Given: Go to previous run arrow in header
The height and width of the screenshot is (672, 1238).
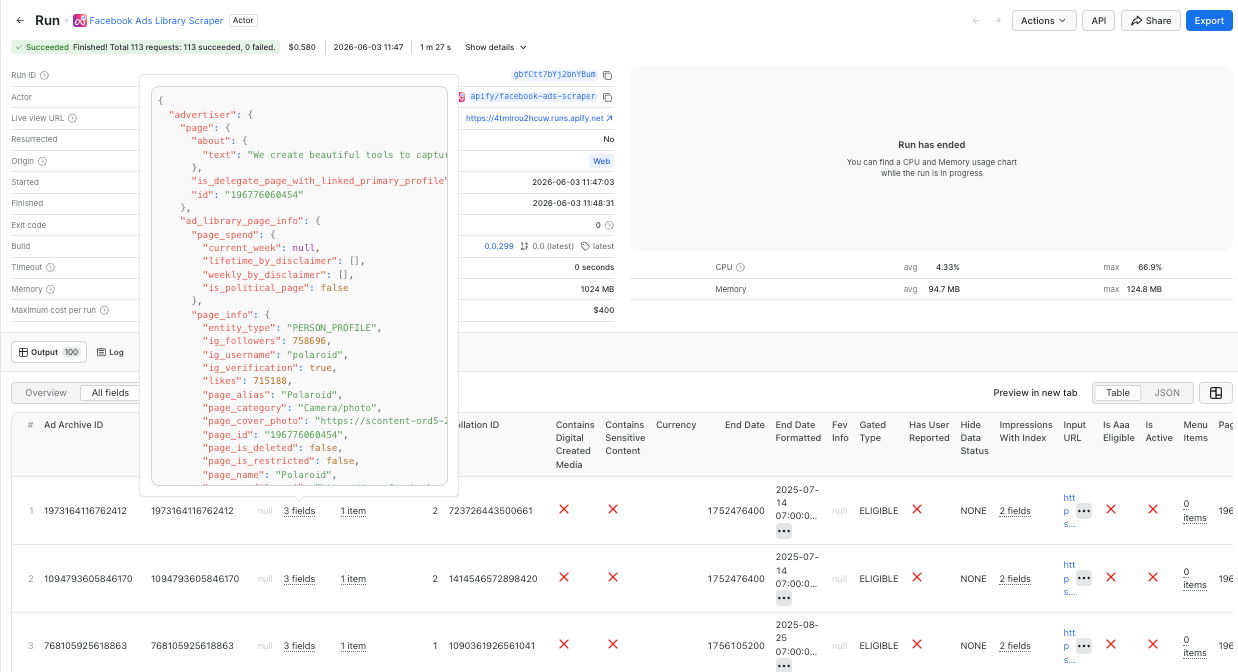Looking at the screenshot, I should pyautogui.click(x=976, y=20).
